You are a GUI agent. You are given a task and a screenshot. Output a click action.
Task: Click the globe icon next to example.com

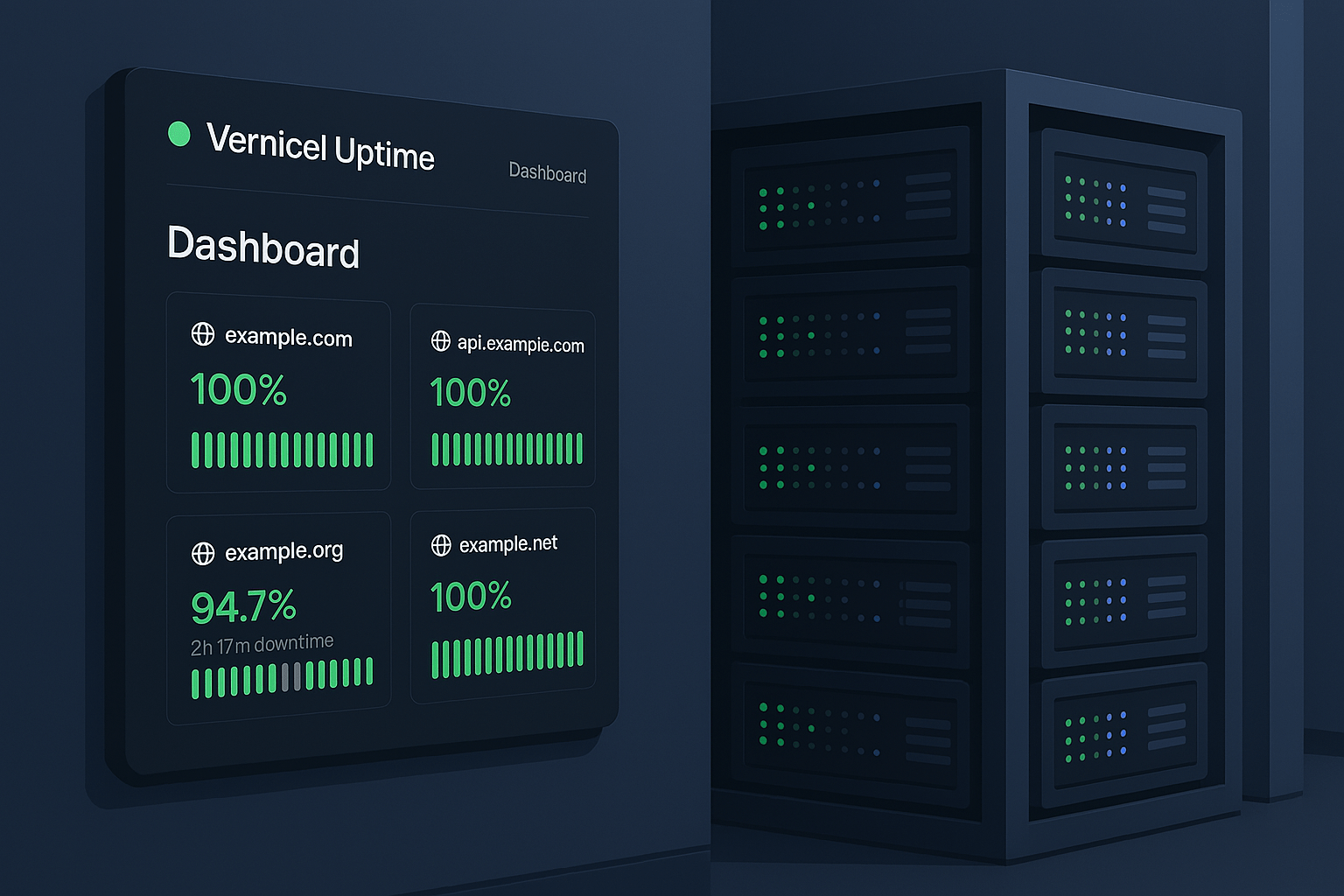click(203, 334)
